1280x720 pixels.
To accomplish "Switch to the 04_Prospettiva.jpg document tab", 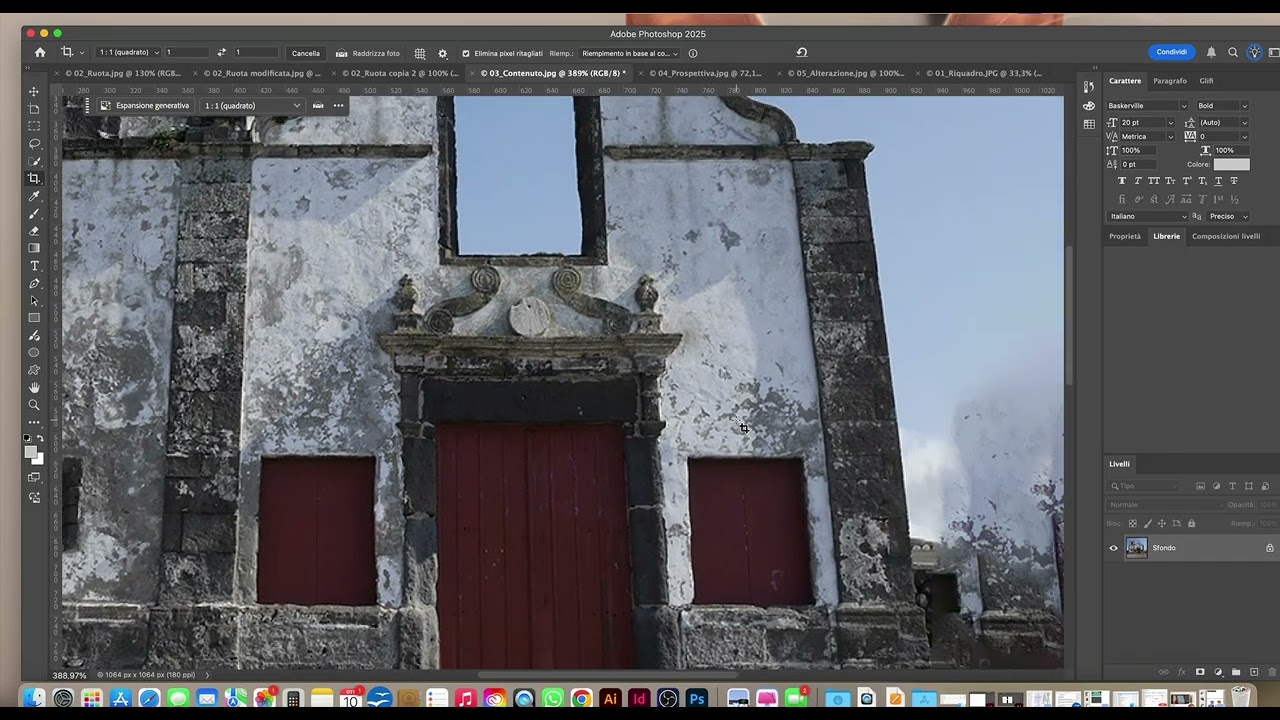I will [x=705, y=73].
